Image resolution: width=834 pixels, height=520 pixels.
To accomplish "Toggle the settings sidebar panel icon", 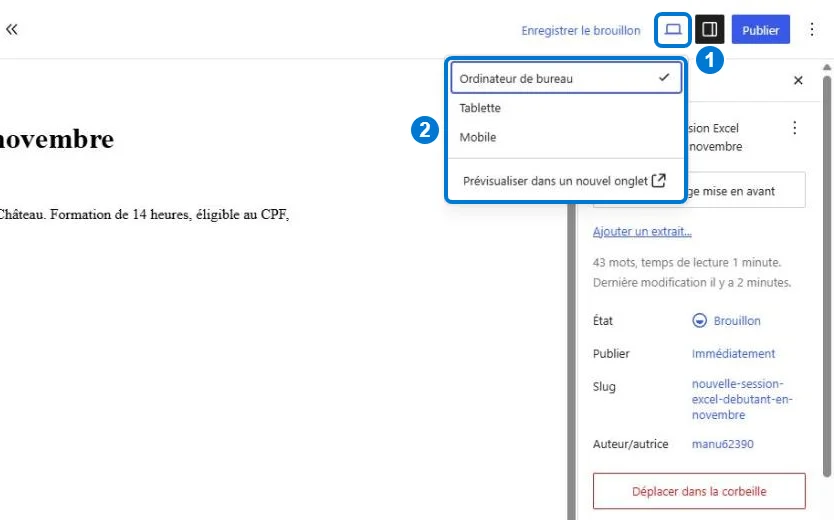I will pyautogui.click(x=710, y=29).
